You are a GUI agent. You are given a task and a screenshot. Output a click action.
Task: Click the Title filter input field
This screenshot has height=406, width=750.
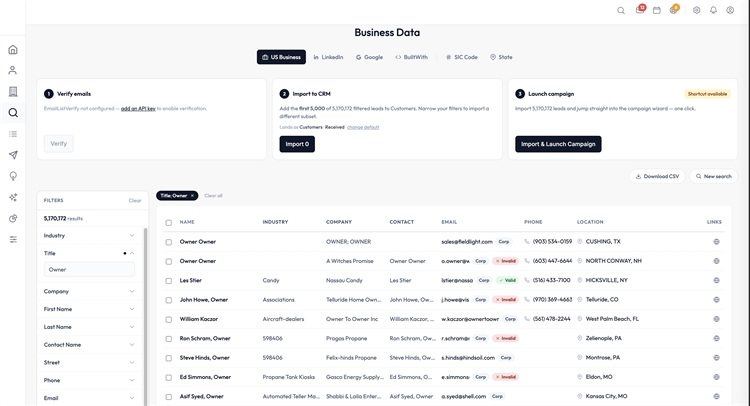[89, 270]
